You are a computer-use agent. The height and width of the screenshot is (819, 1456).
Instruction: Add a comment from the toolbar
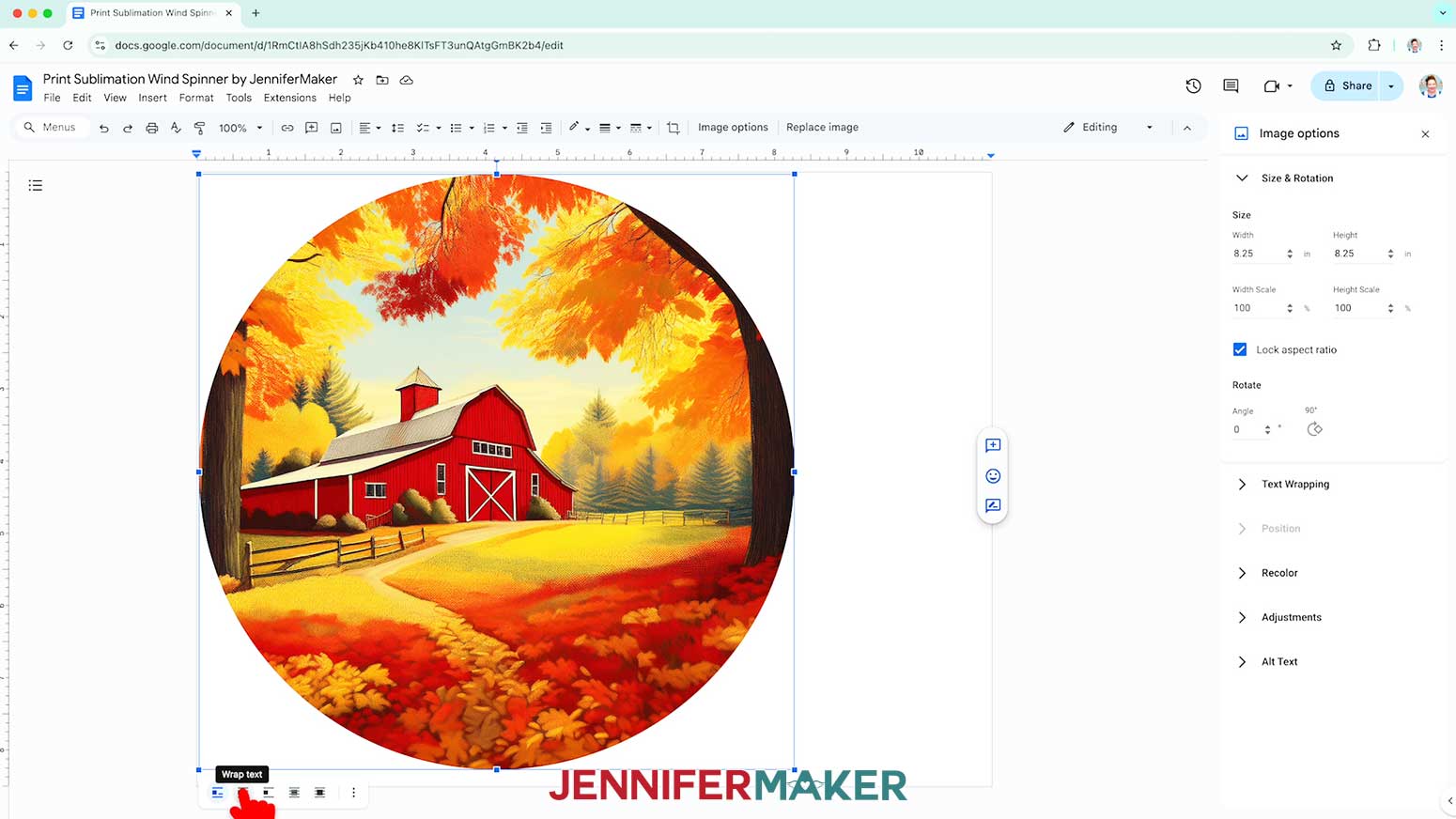click(311, 128)
